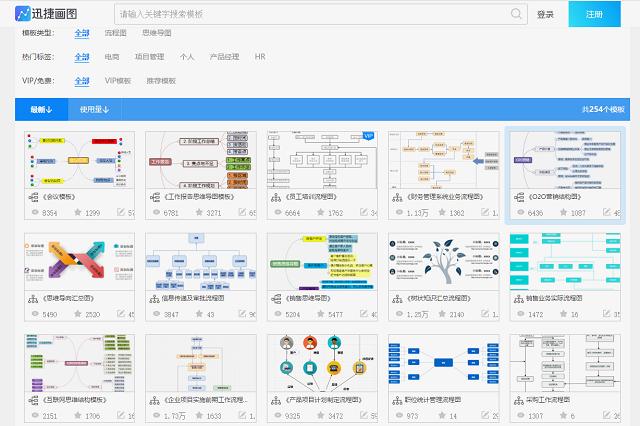The height and width of the screenshot is (426, 640).
Task: Click the 共254个模板 count text
Action: tap(603, 109)
